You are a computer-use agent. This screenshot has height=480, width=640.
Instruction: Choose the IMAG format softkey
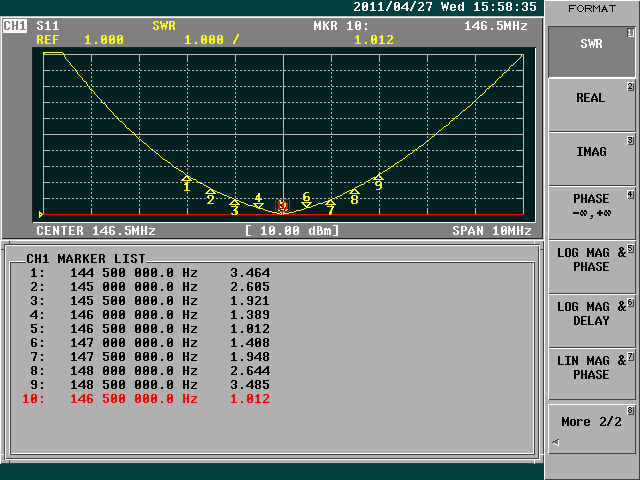point(591,160)
